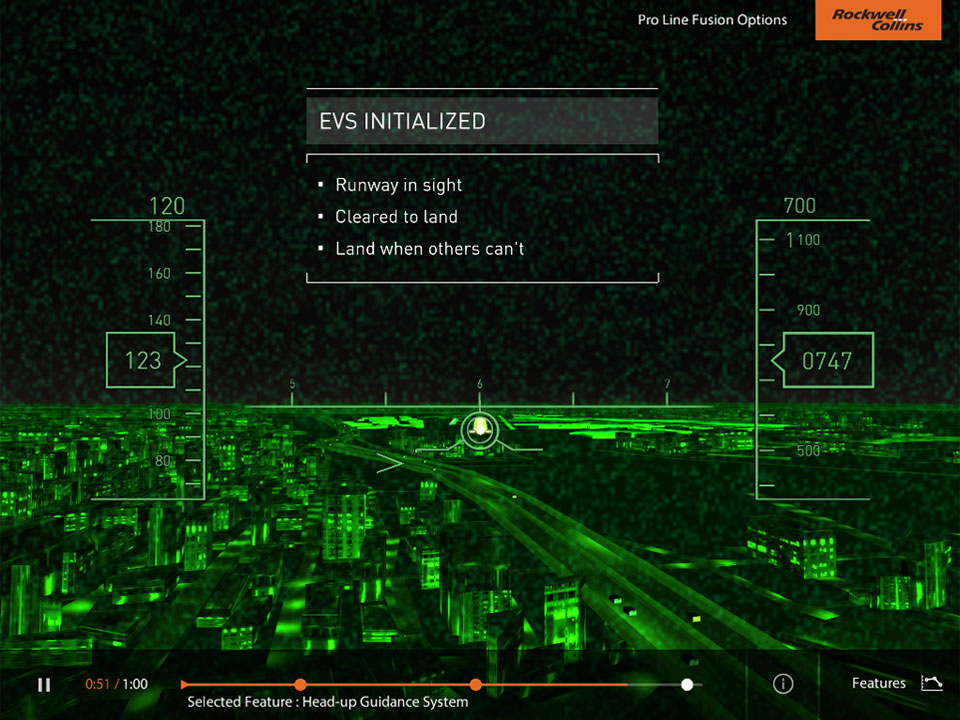This screenshot has width=960, height=720.
Task: Click the 'Runway in sight' bullet text
Action: pos(398,185)
